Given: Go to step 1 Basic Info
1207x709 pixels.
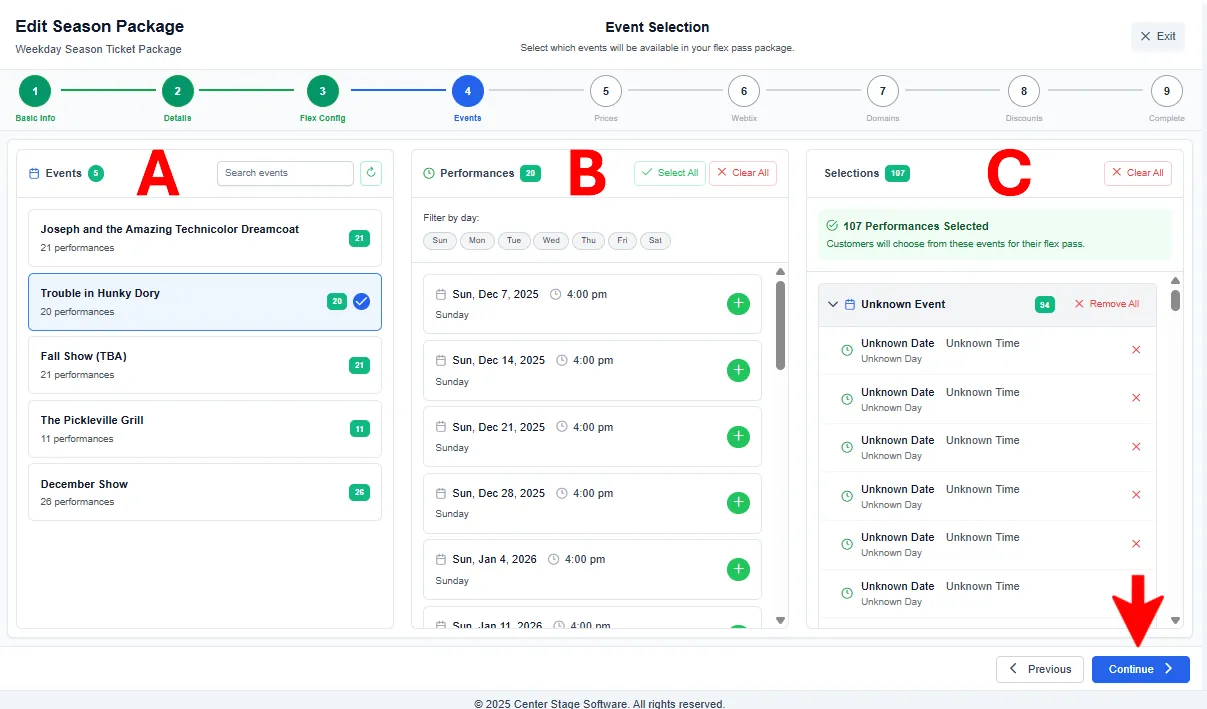Looking at the screenshot, I should (35, 92).
